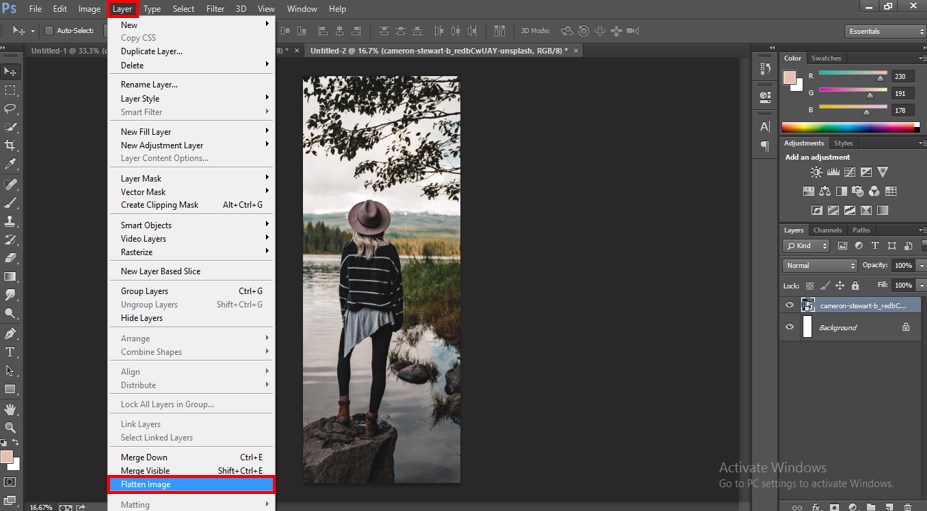Click the foreground color swatch in toolbox
Image resolution: width=927 pixels, height=511 pixels.
[x=7, y=457]
